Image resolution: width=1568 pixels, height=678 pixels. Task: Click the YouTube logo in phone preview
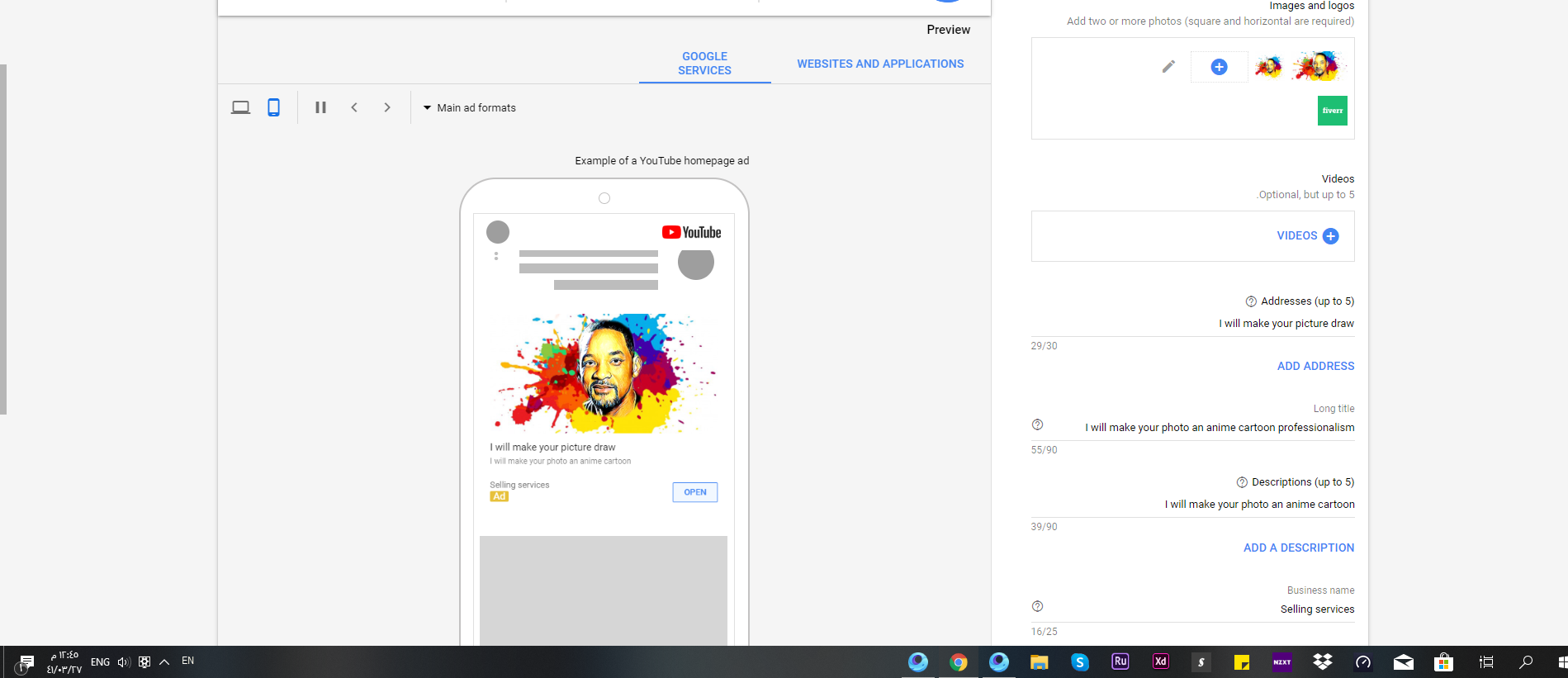tap(691, 233)
